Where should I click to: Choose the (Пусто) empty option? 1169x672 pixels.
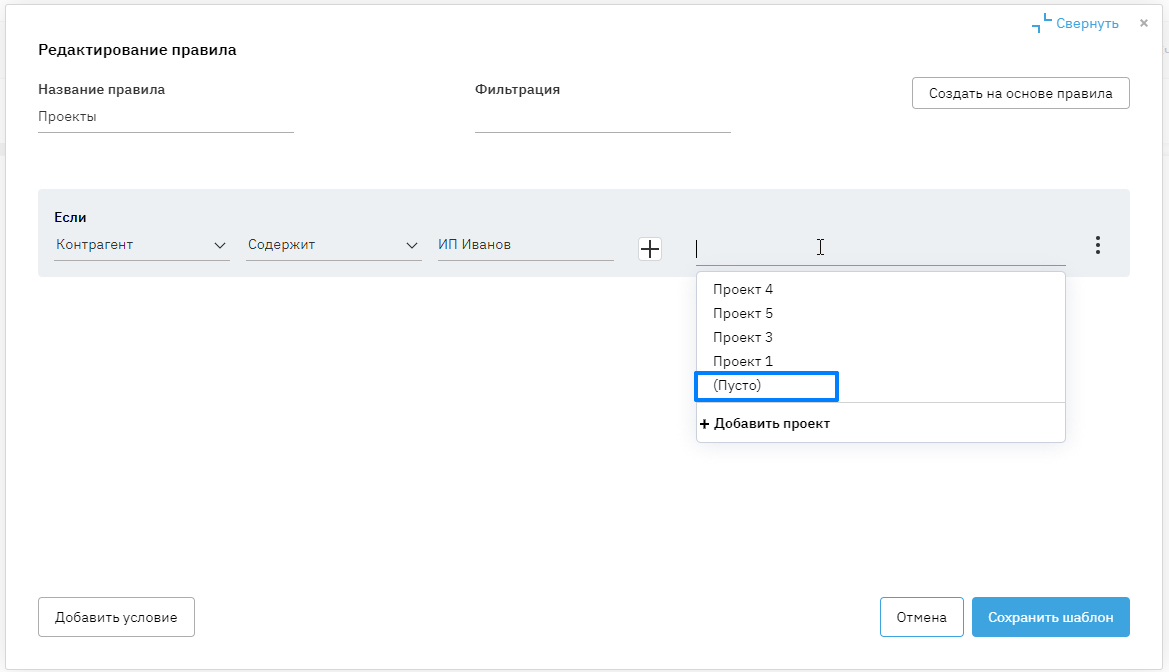[x=738, y=386]
